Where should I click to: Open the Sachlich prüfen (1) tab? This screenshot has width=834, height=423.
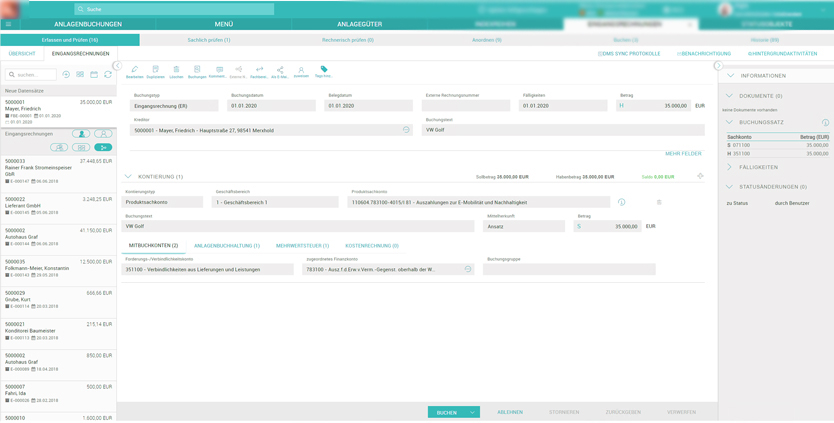[209, 40]
